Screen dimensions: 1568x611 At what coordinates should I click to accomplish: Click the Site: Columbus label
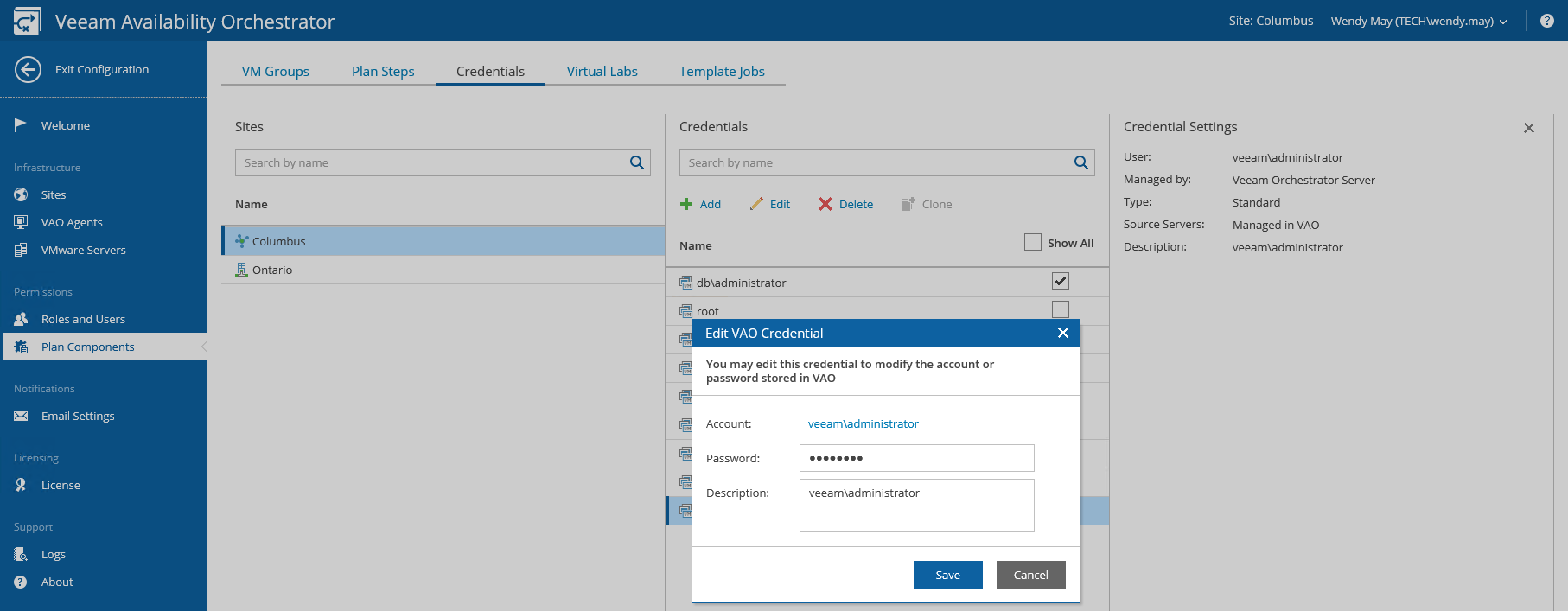pos(1271,21)
